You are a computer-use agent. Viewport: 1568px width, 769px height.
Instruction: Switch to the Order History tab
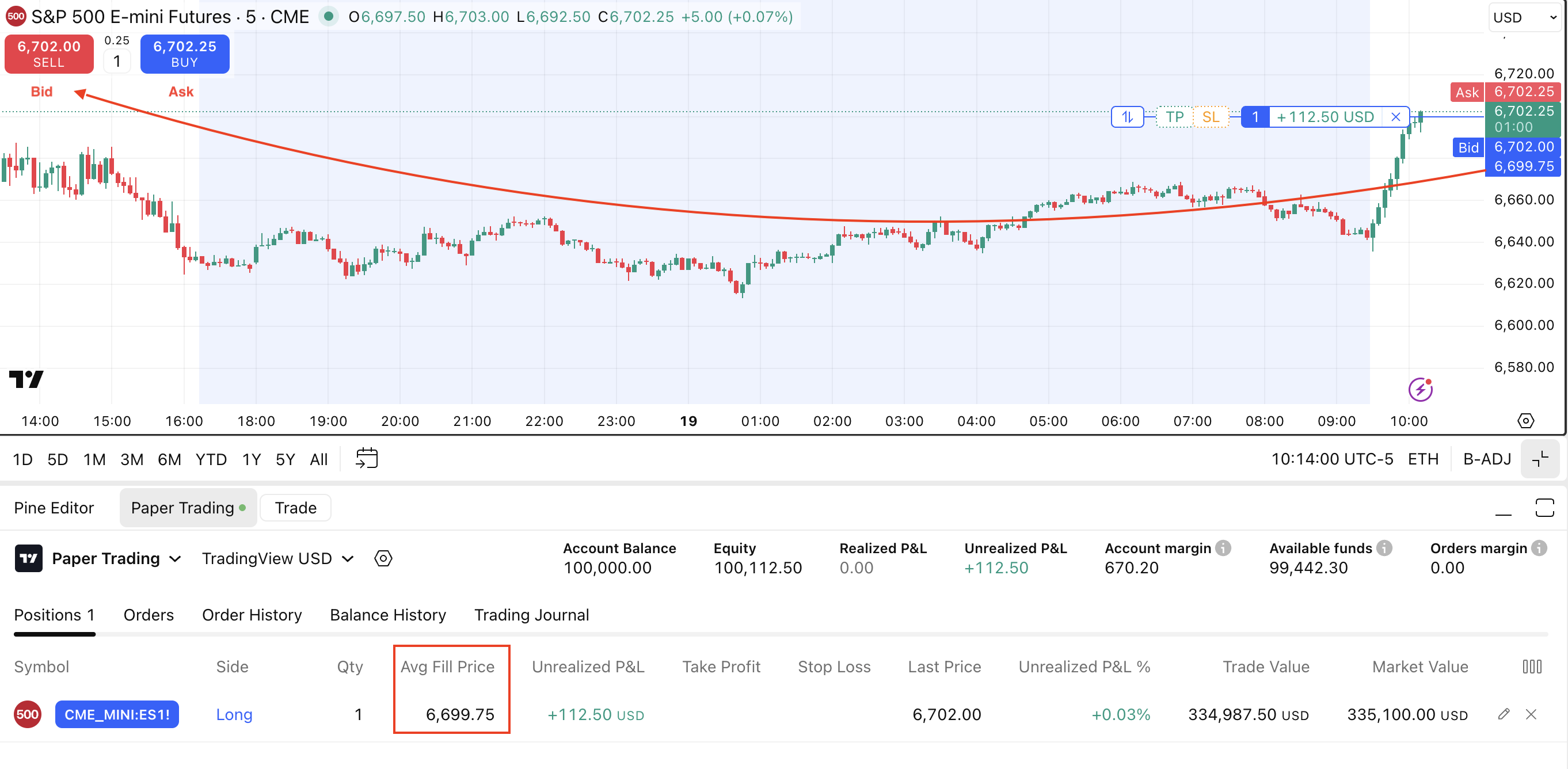[x=252, y=615]
